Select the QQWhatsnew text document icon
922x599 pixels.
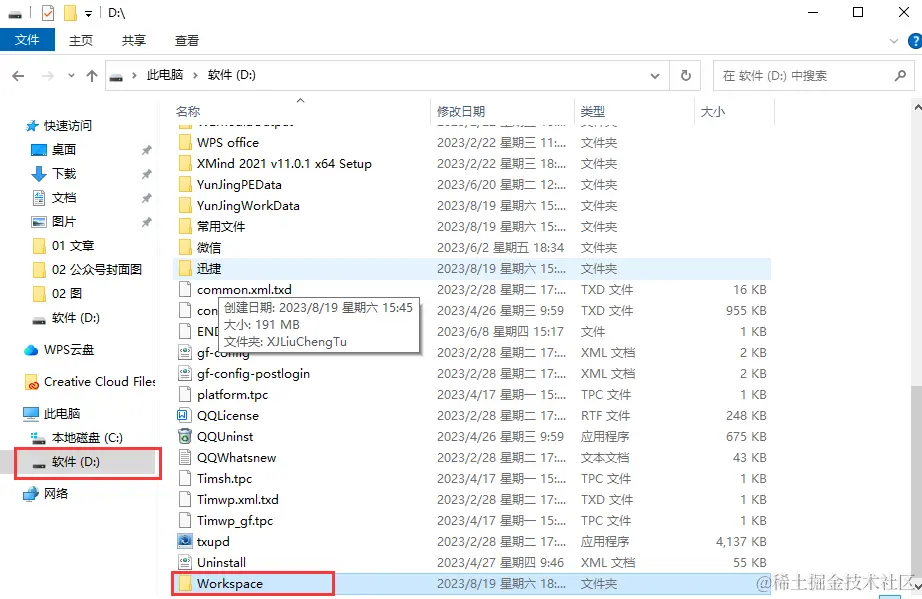click(x=185, y=458)
